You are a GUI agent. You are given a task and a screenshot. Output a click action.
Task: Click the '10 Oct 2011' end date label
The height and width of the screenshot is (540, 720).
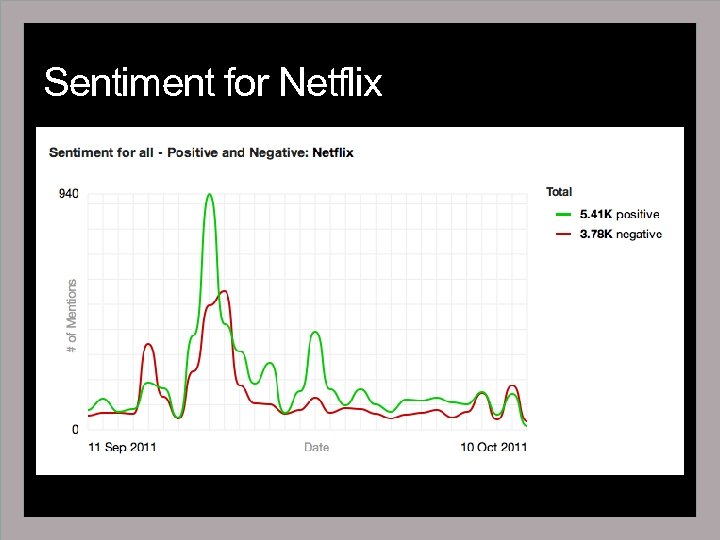pyautogui.click(x=494, y=447)
